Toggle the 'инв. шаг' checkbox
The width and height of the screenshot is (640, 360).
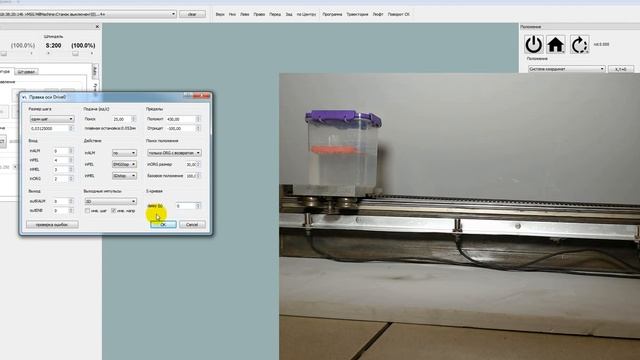point(87,211)
